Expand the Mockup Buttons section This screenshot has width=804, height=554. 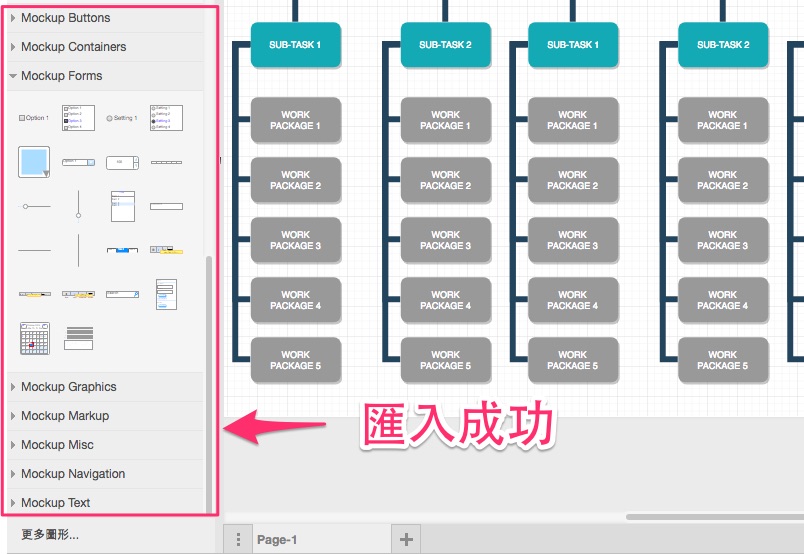(x=106, y=18)
